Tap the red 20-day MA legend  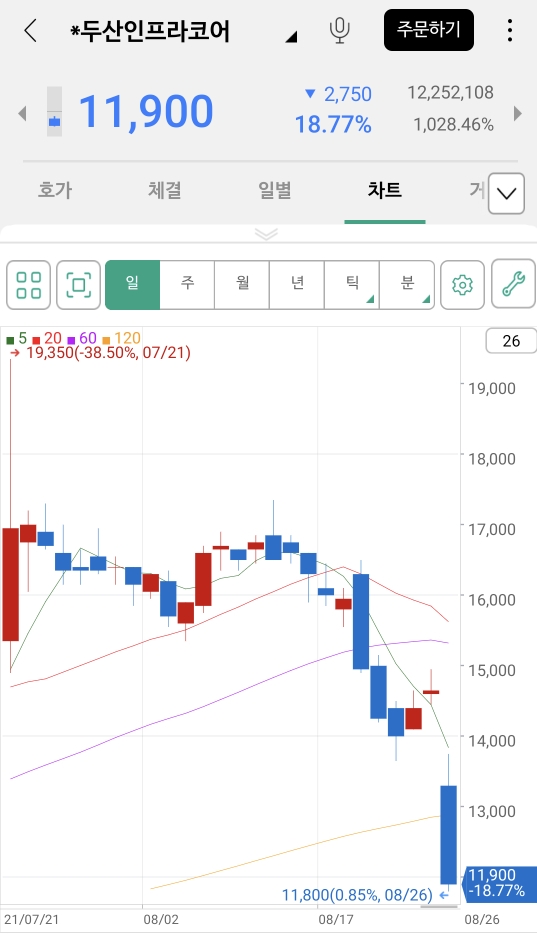(47, 338)
